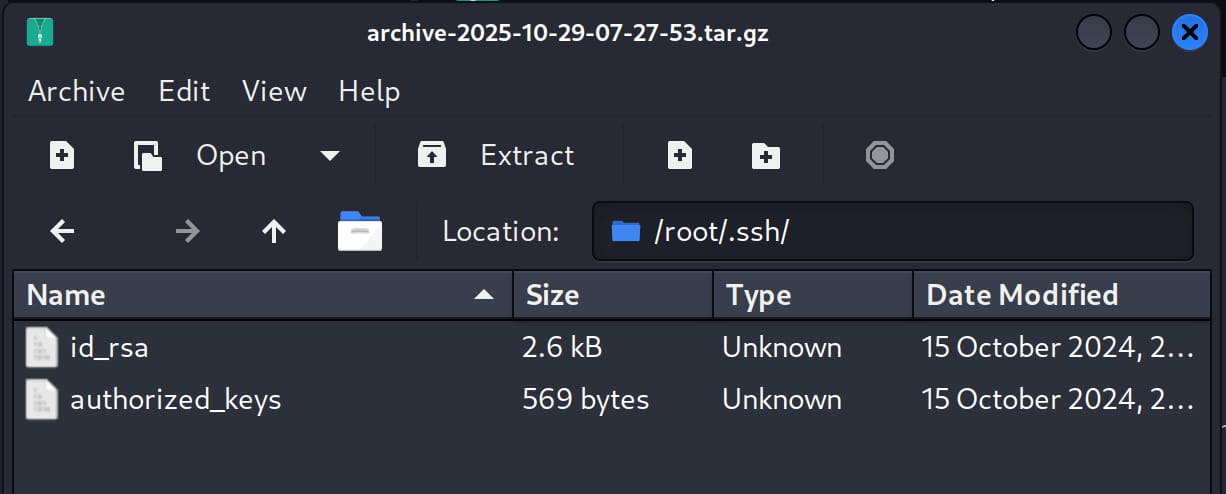
Task: Expand the Open recent dropdown arrow
Action: pos(329,156)
